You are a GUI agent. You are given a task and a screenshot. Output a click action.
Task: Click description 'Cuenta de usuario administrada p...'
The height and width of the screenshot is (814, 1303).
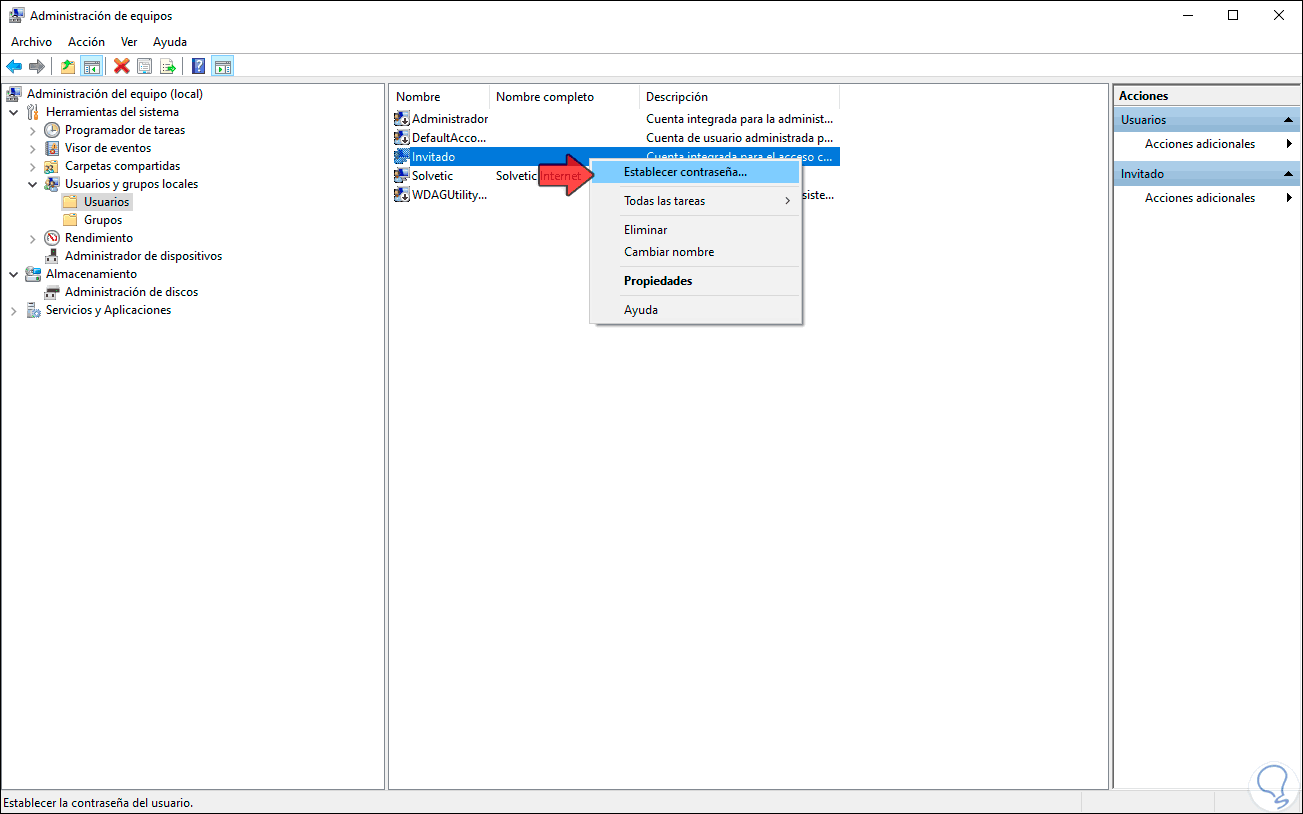(x=739, y=138)
